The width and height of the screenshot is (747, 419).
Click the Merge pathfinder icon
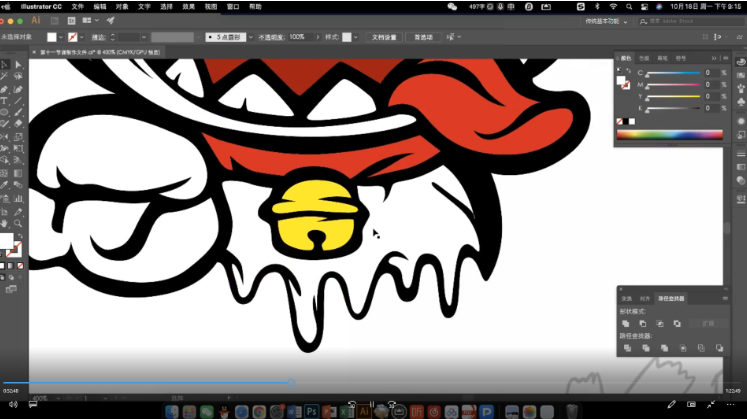664,349
